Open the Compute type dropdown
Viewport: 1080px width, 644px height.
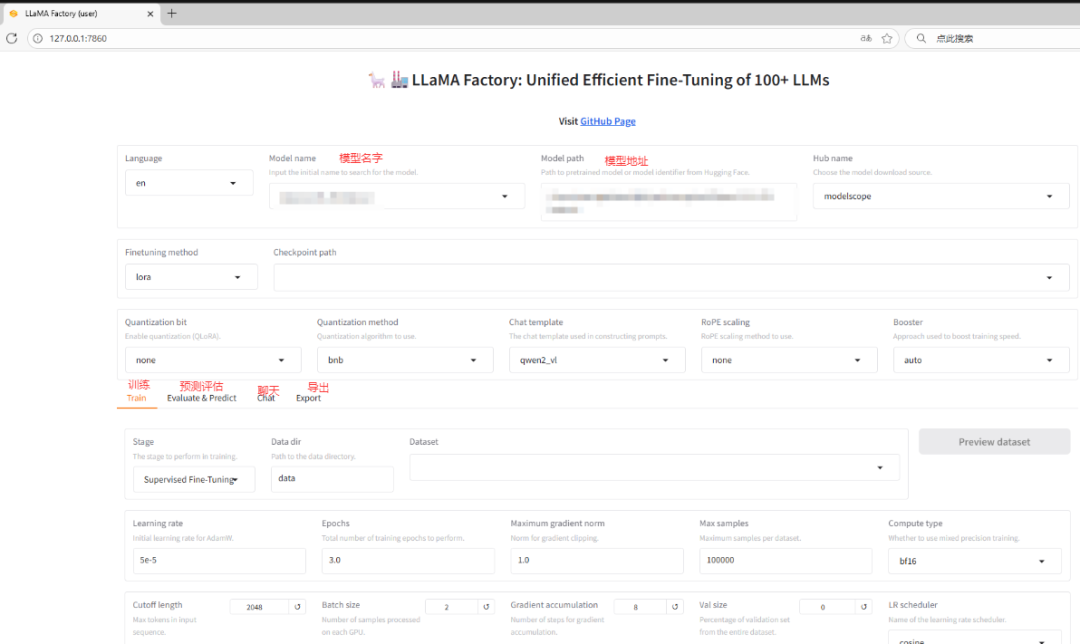[975, 561]
